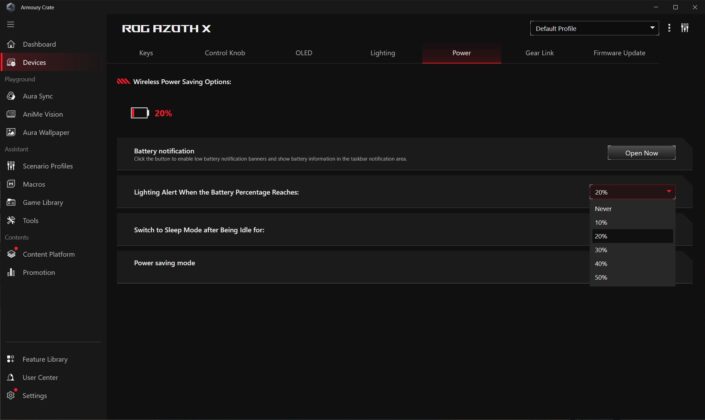Click the Feature Library icon
The image size is (705, 420).
[11, 359]
